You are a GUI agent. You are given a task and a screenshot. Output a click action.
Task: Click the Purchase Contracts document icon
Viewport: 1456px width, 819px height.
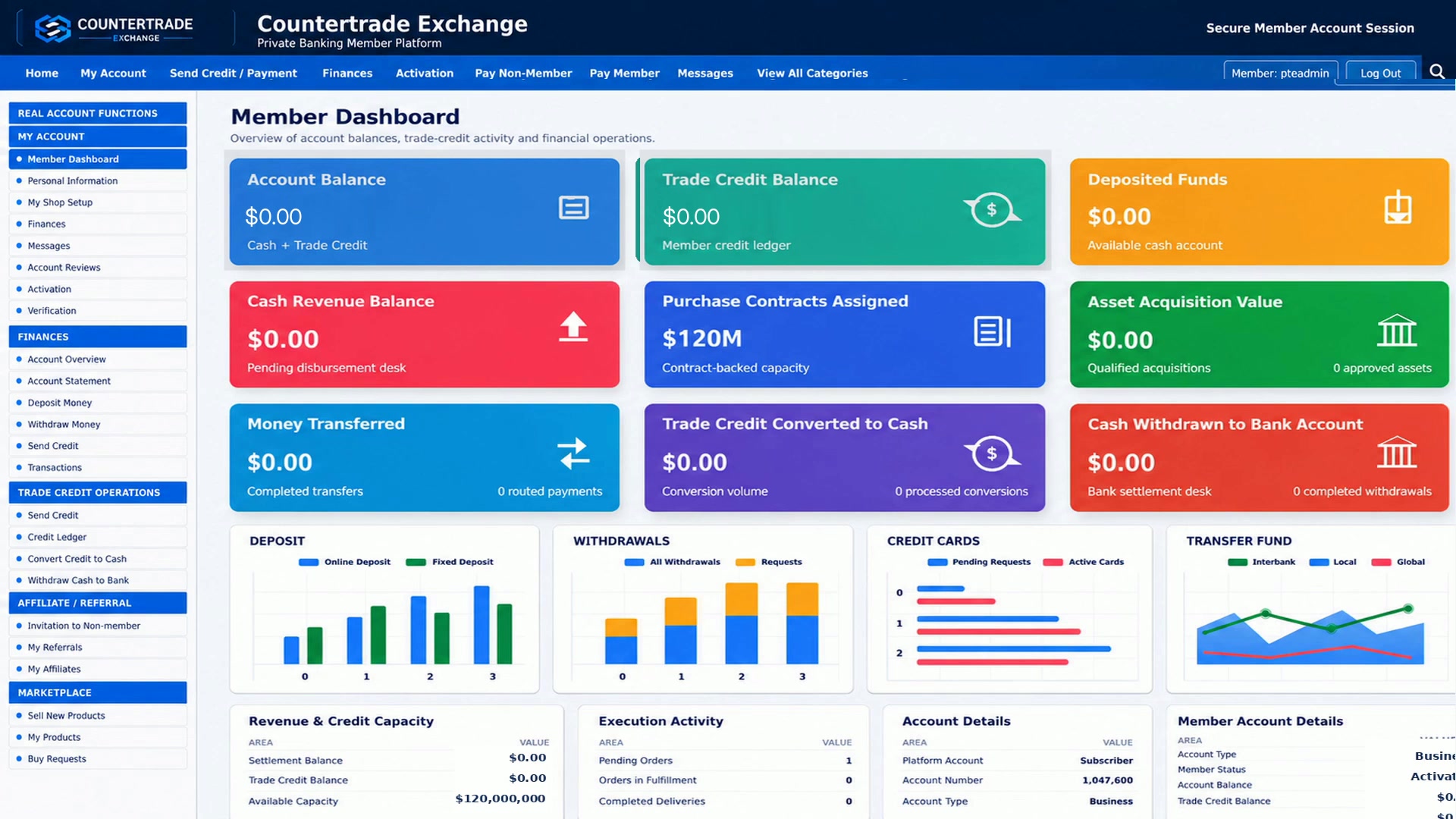point(992,331)
